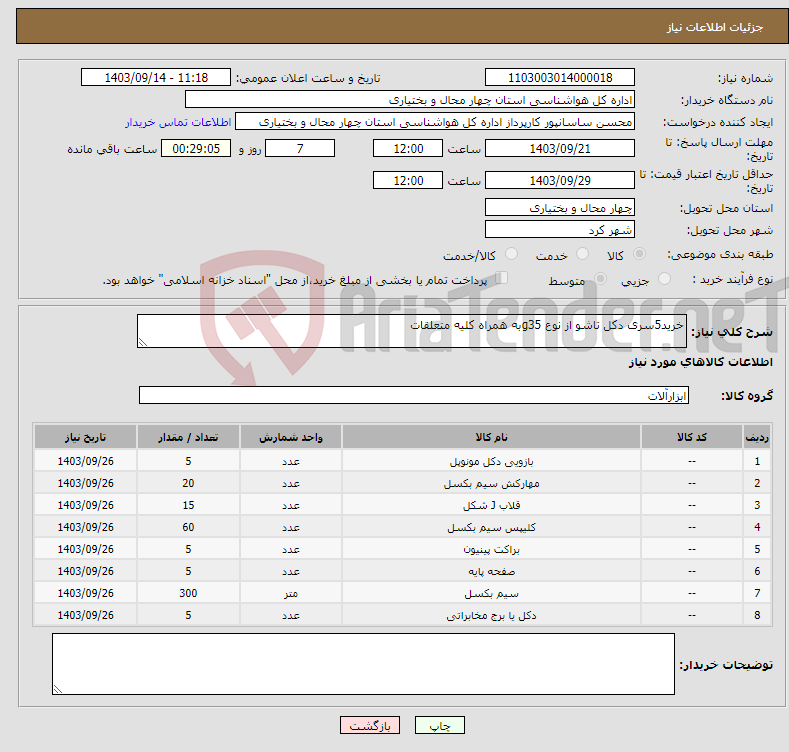Click the response deadline 12:00 time field
Viewport: 789px width, 752px height.
click(408, 148)
